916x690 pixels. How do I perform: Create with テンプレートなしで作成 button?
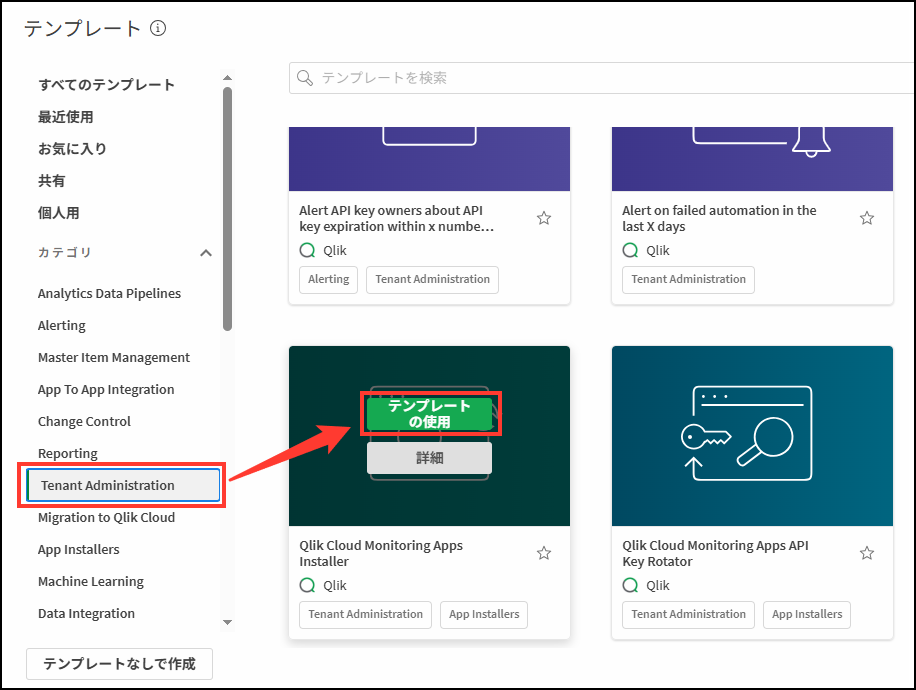coord(119,663)
